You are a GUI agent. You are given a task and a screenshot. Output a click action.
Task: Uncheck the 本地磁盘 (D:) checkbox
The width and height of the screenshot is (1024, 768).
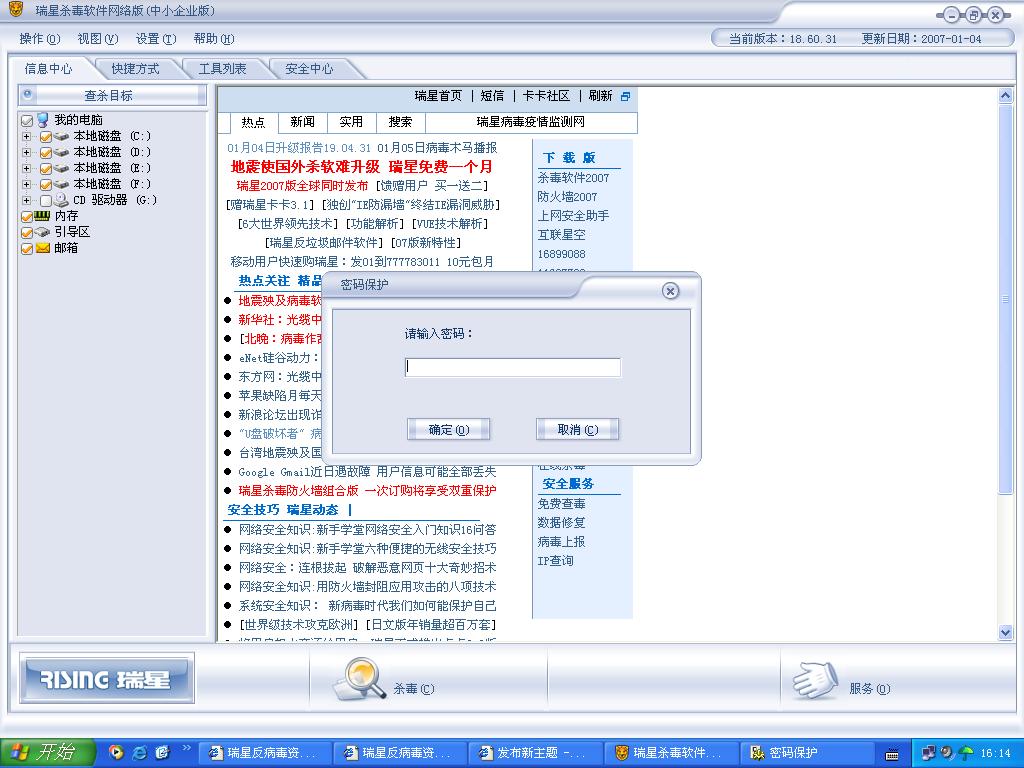[46, 153]
